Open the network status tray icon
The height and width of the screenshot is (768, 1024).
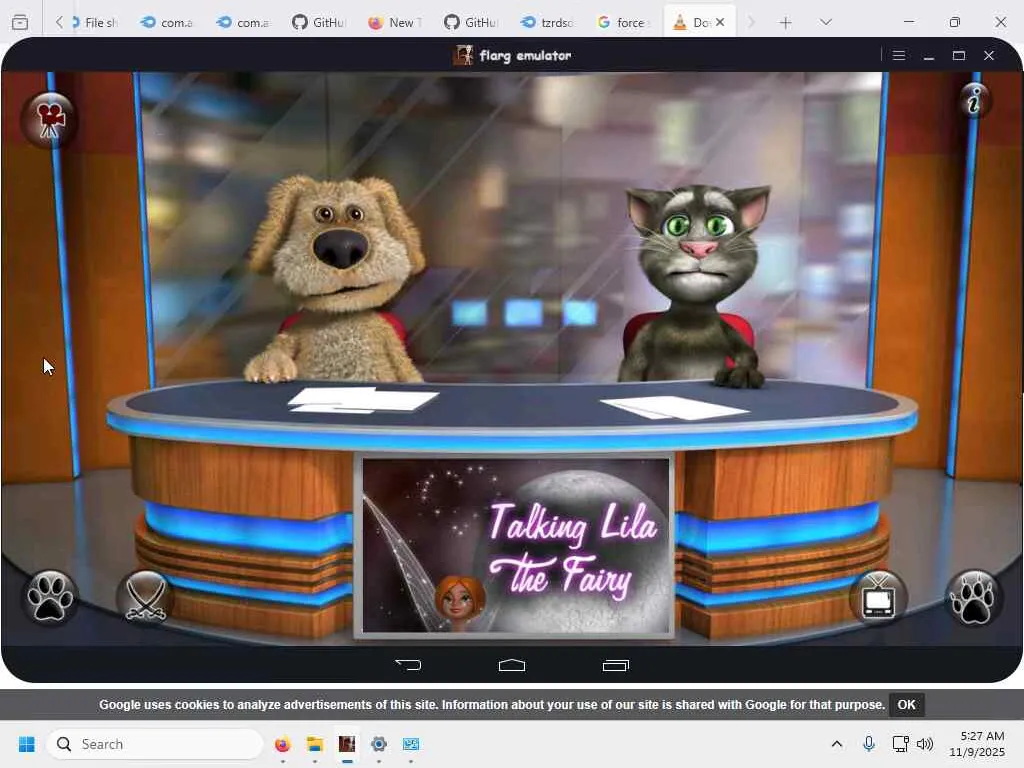(x=900, y=744)
